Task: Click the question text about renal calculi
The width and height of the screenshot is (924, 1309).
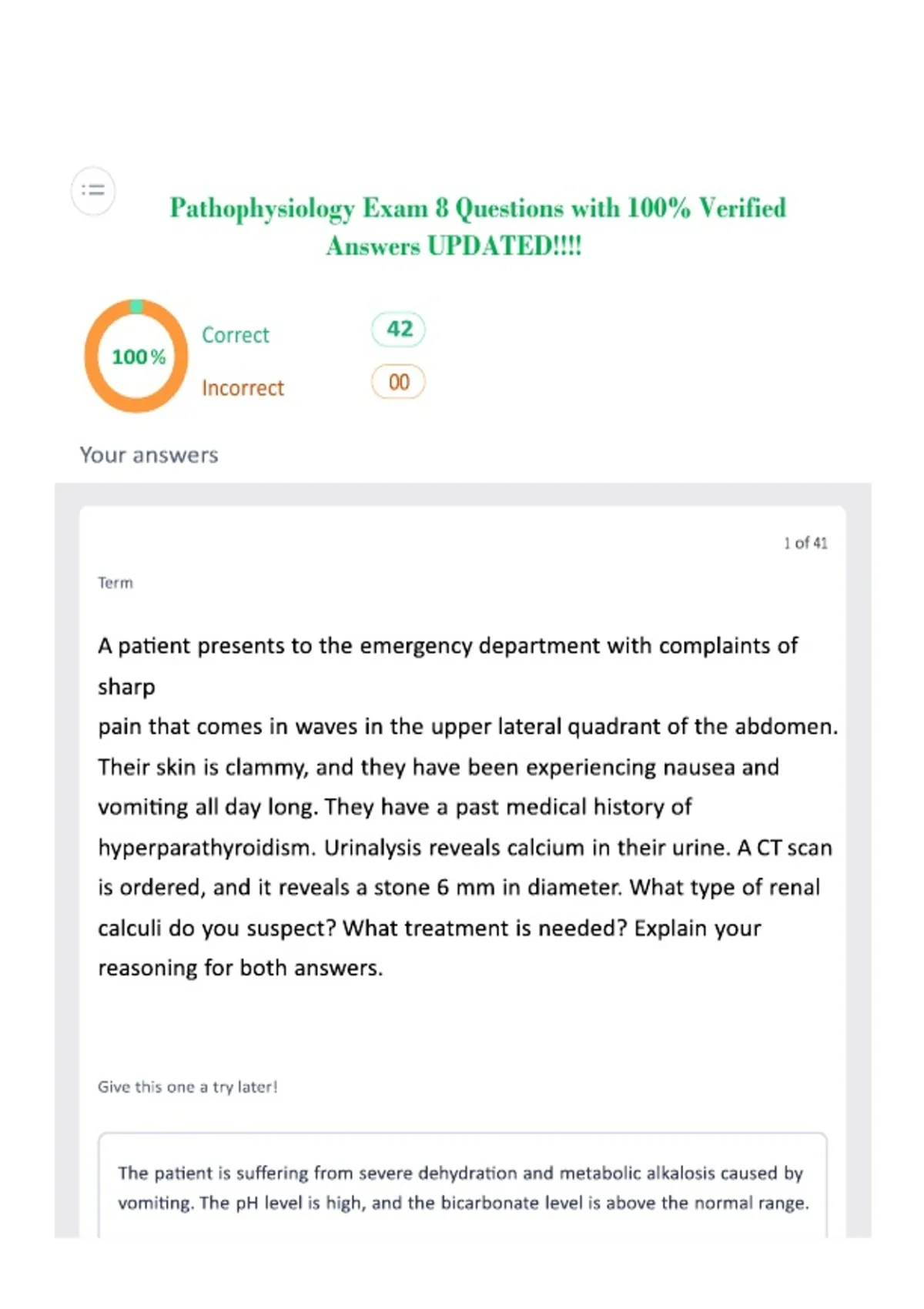Action: [467, 806]
